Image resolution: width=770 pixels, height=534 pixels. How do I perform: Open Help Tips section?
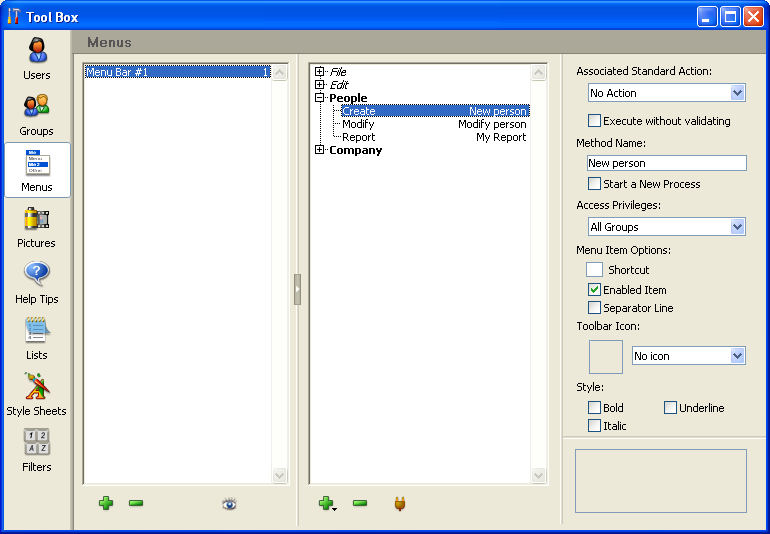(x=37, y=282)
